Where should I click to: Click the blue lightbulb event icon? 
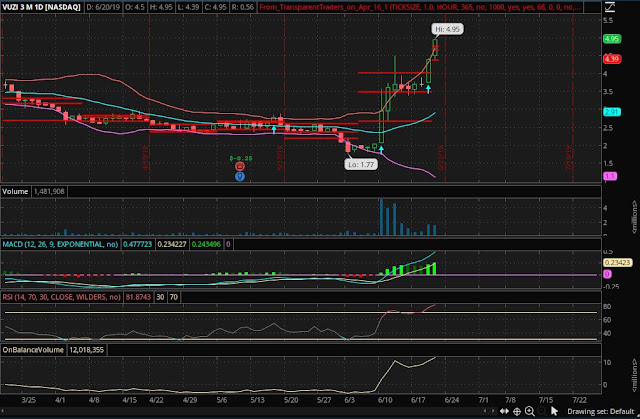tap(240, 176)
